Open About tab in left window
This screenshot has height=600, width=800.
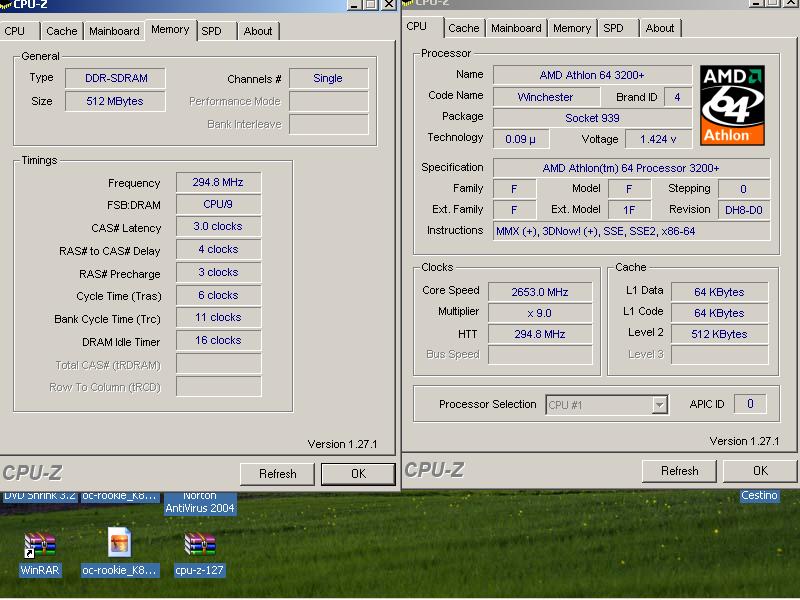[258, 31]
